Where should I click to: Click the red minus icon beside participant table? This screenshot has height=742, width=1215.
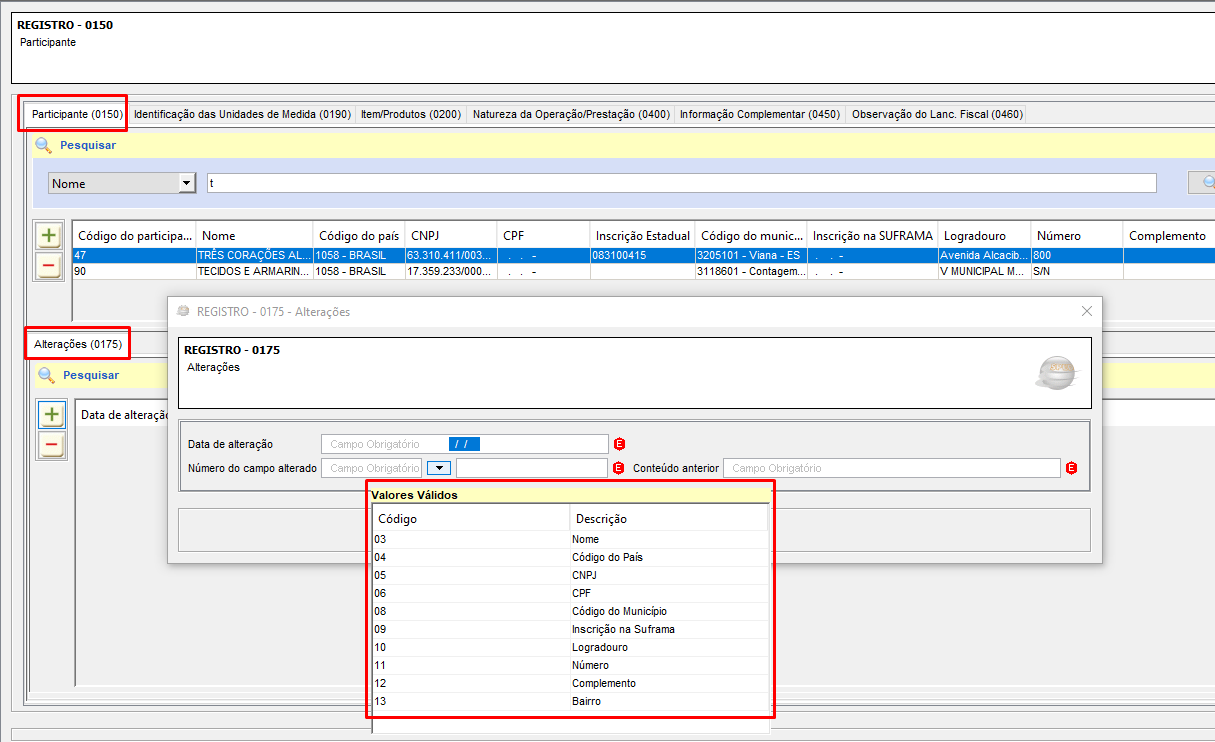[x=49, y=266]
